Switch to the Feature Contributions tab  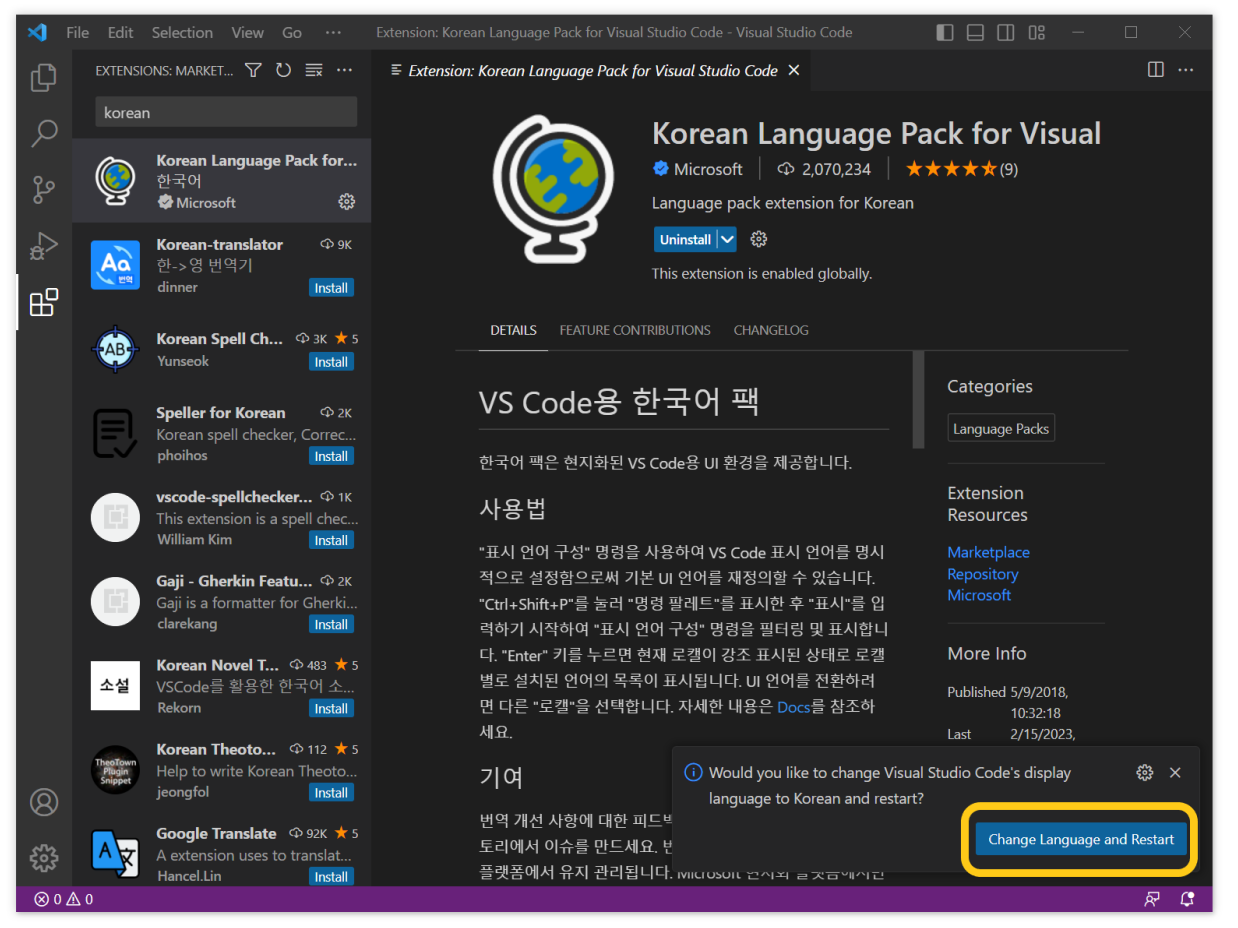pos(635,330)
